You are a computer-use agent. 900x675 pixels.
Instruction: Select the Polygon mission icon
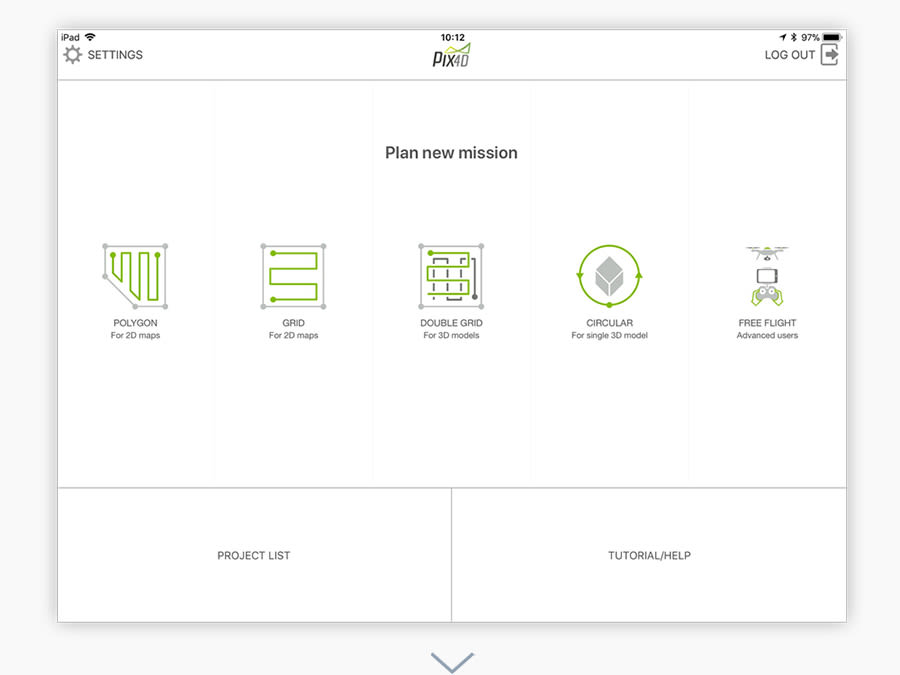tap(135, 276)
